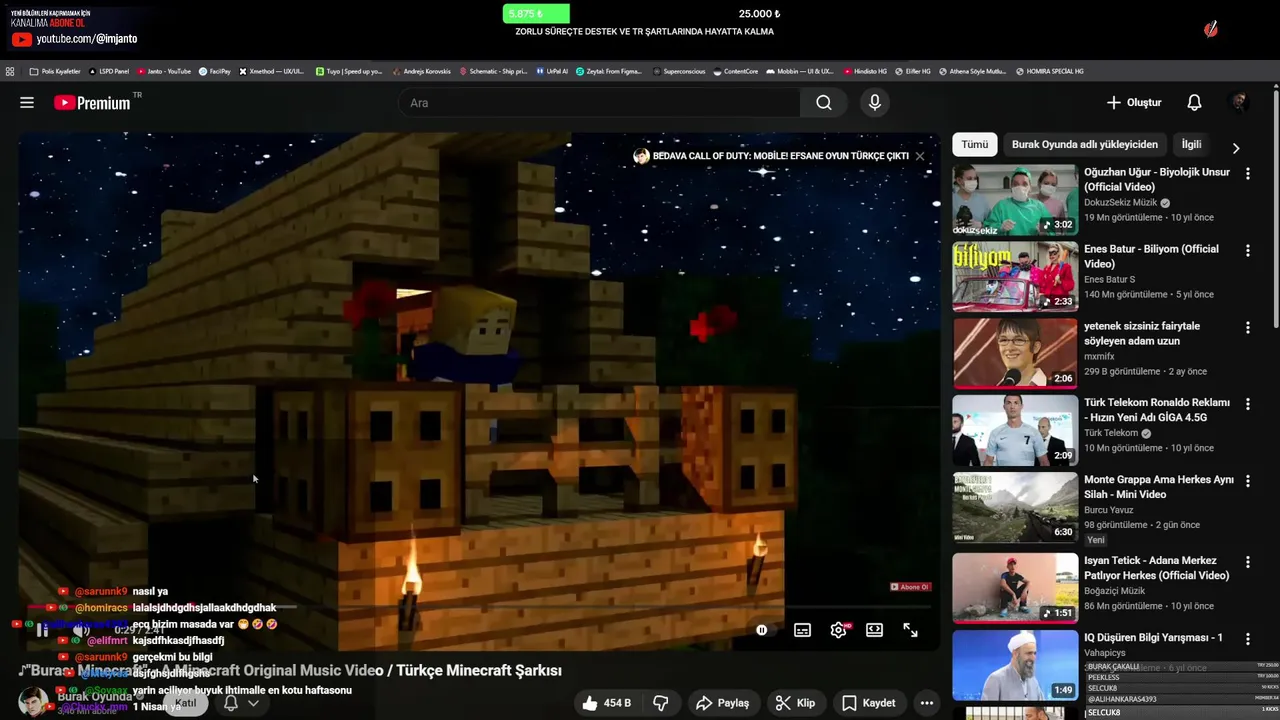The width and height of the screenshot is (1280, 720).
Task: Open Isyan Tetick Adana Merkez thumbnail
Action: point(1015,589)
